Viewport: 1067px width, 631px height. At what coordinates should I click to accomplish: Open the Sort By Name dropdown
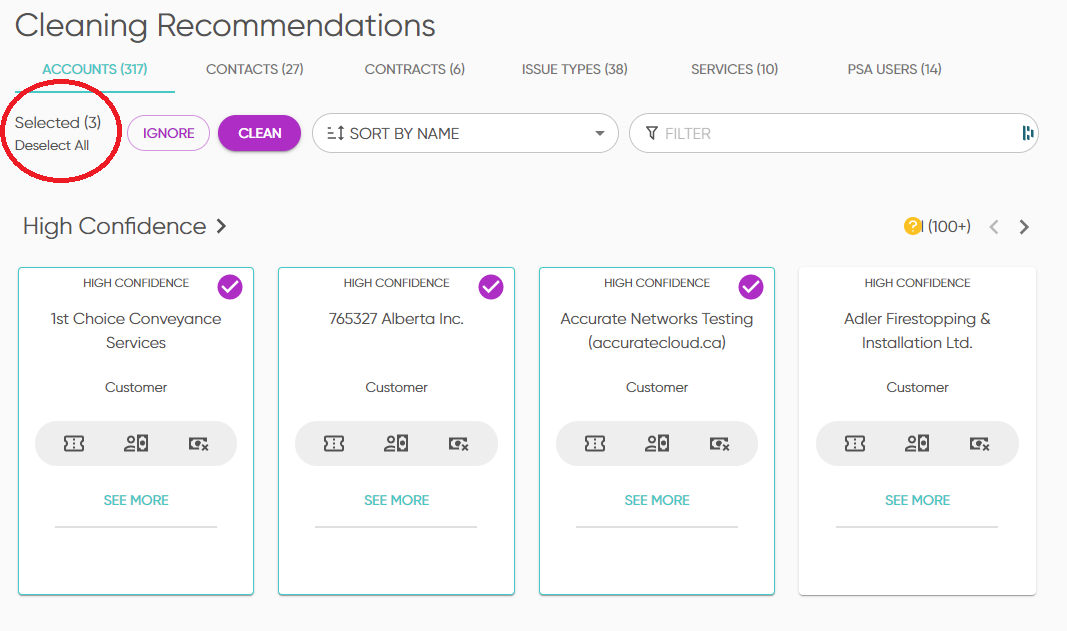(465, 133)
